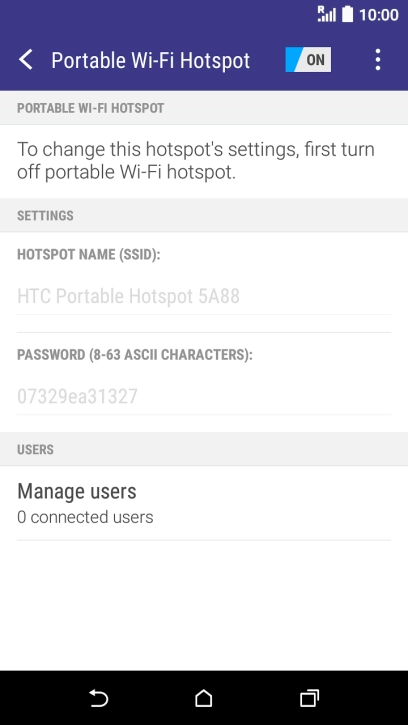Tap the Android back navigation button
Viewport: 408px width, 725px height.
click(x=99, y=698)
